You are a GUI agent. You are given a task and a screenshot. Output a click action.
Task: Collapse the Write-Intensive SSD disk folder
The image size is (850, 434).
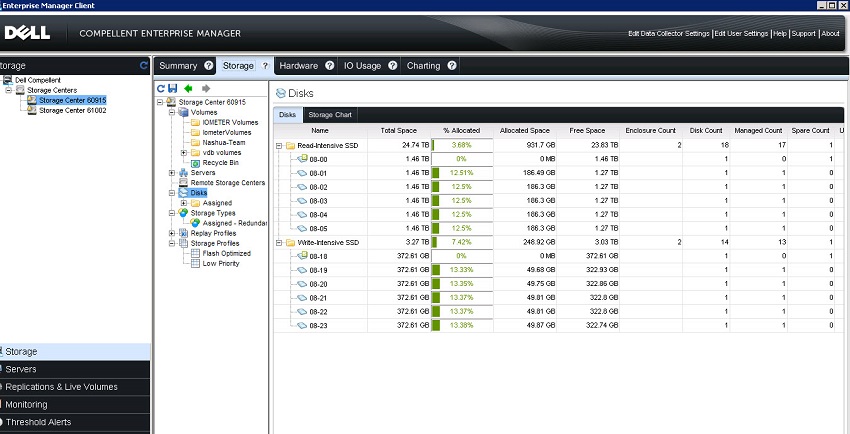279,243
